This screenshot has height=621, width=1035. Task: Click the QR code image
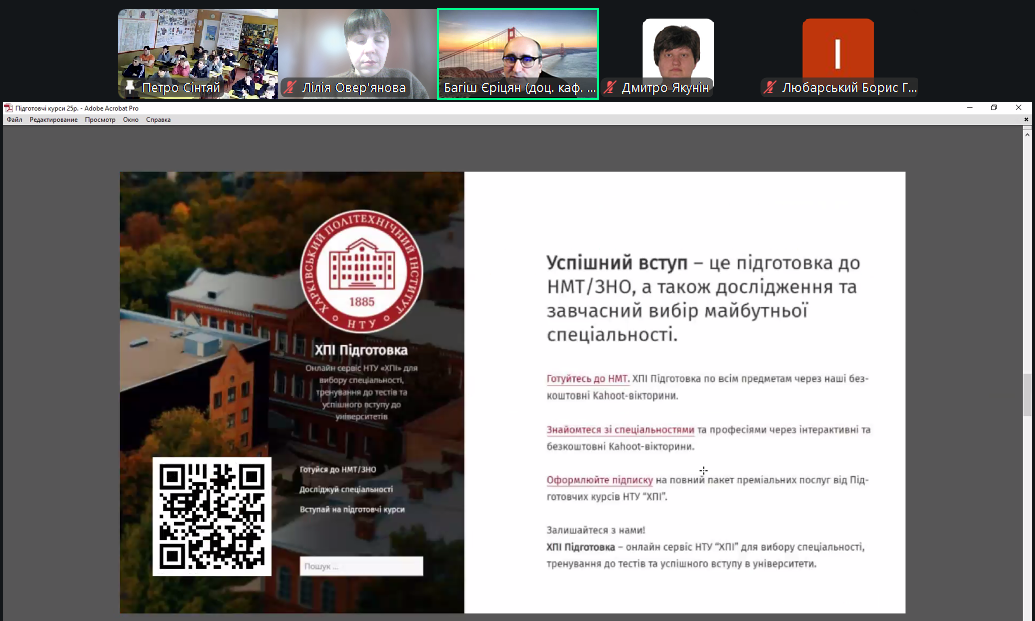212,517
